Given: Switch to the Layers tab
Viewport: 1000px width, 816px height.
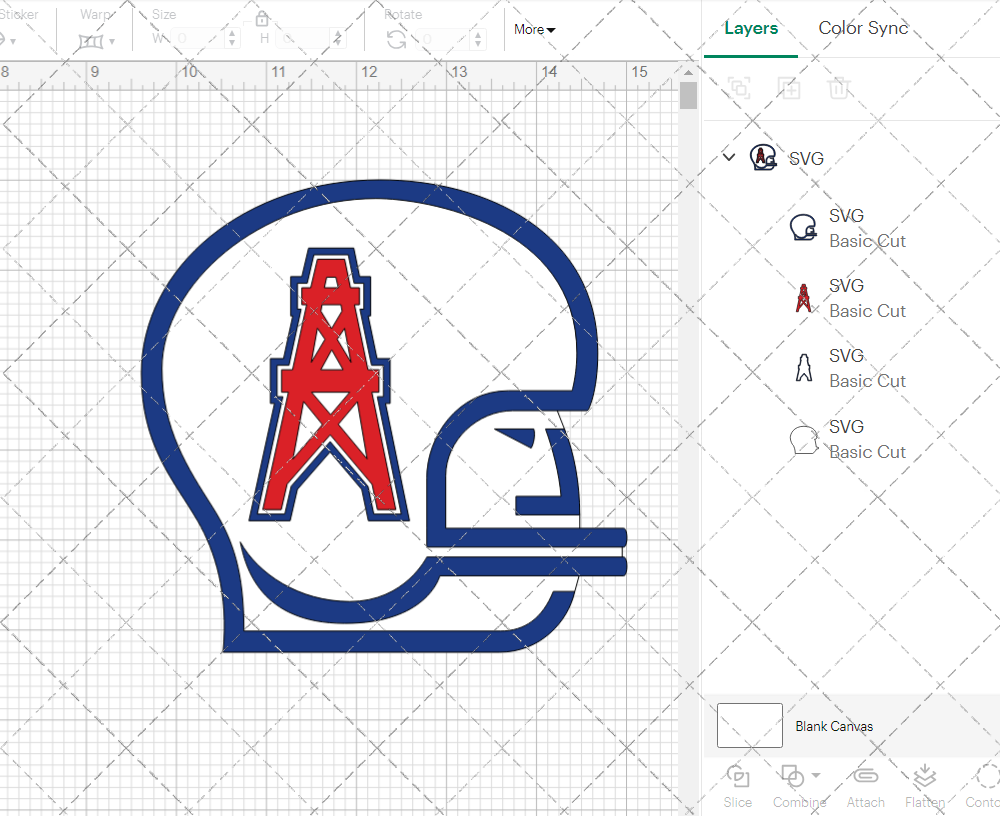Looking at the screenshot, I should click(751, 28).
